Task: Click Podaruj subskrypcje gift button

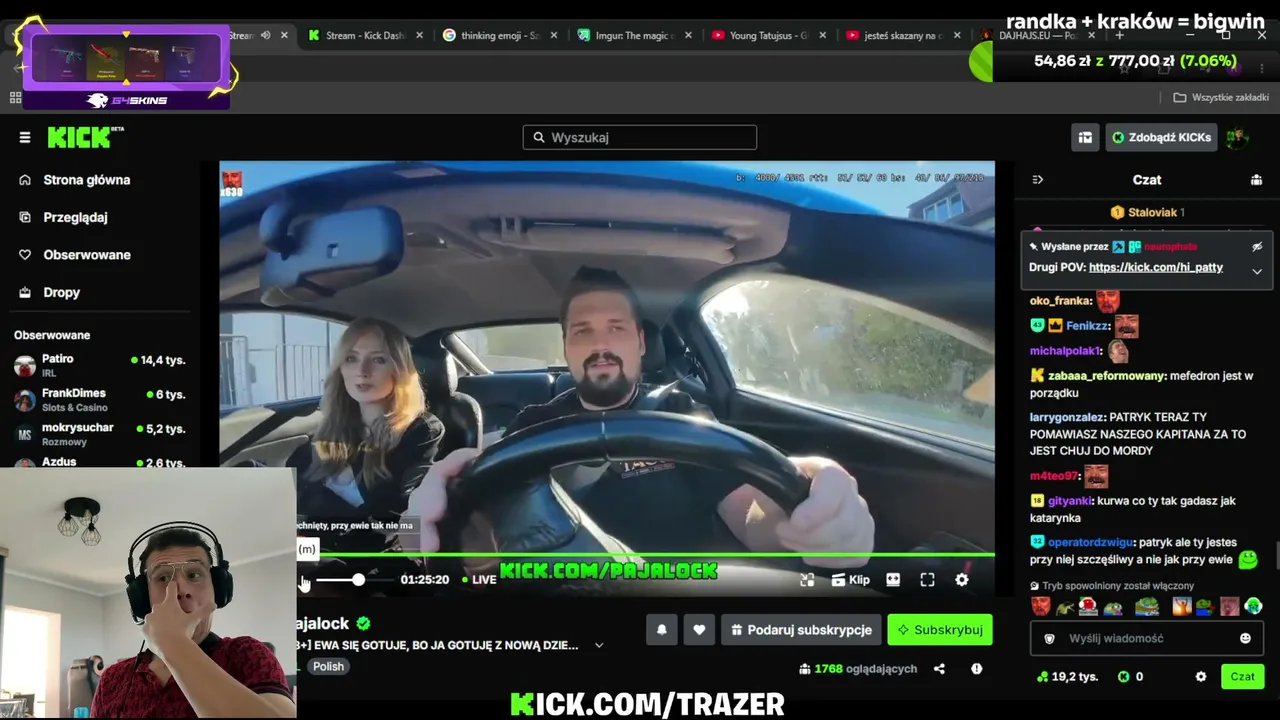Action: tap(801, 630)
